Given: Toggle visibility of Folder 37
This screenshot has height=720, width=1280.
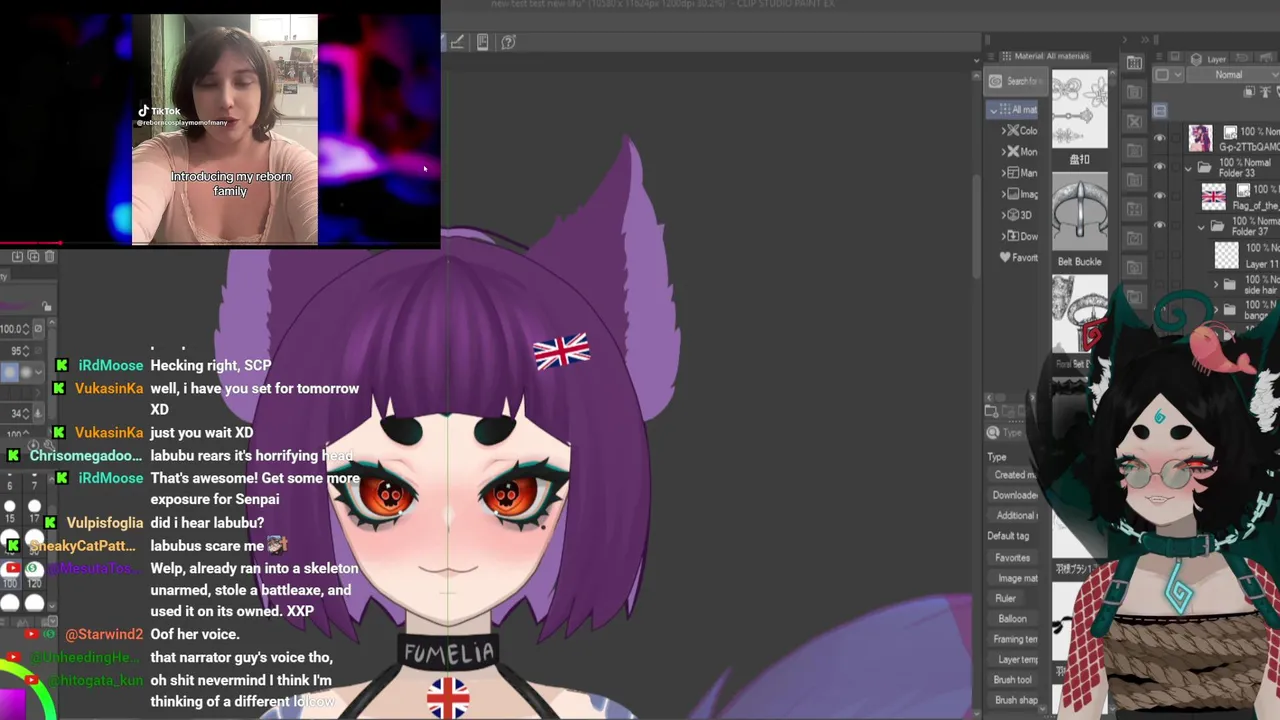Looking at the screenshot, I should coord(1160,226).
